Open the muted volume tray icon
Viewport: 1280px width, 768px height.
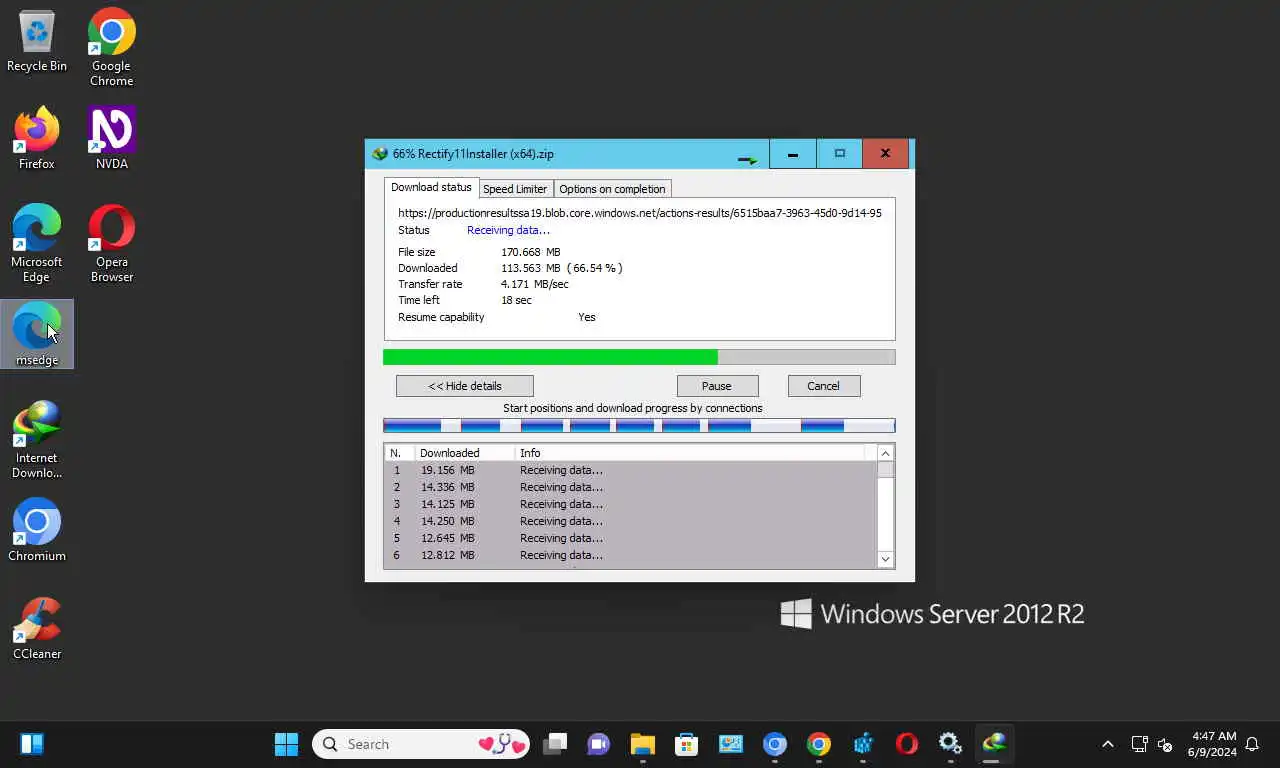pos(1165,744)
